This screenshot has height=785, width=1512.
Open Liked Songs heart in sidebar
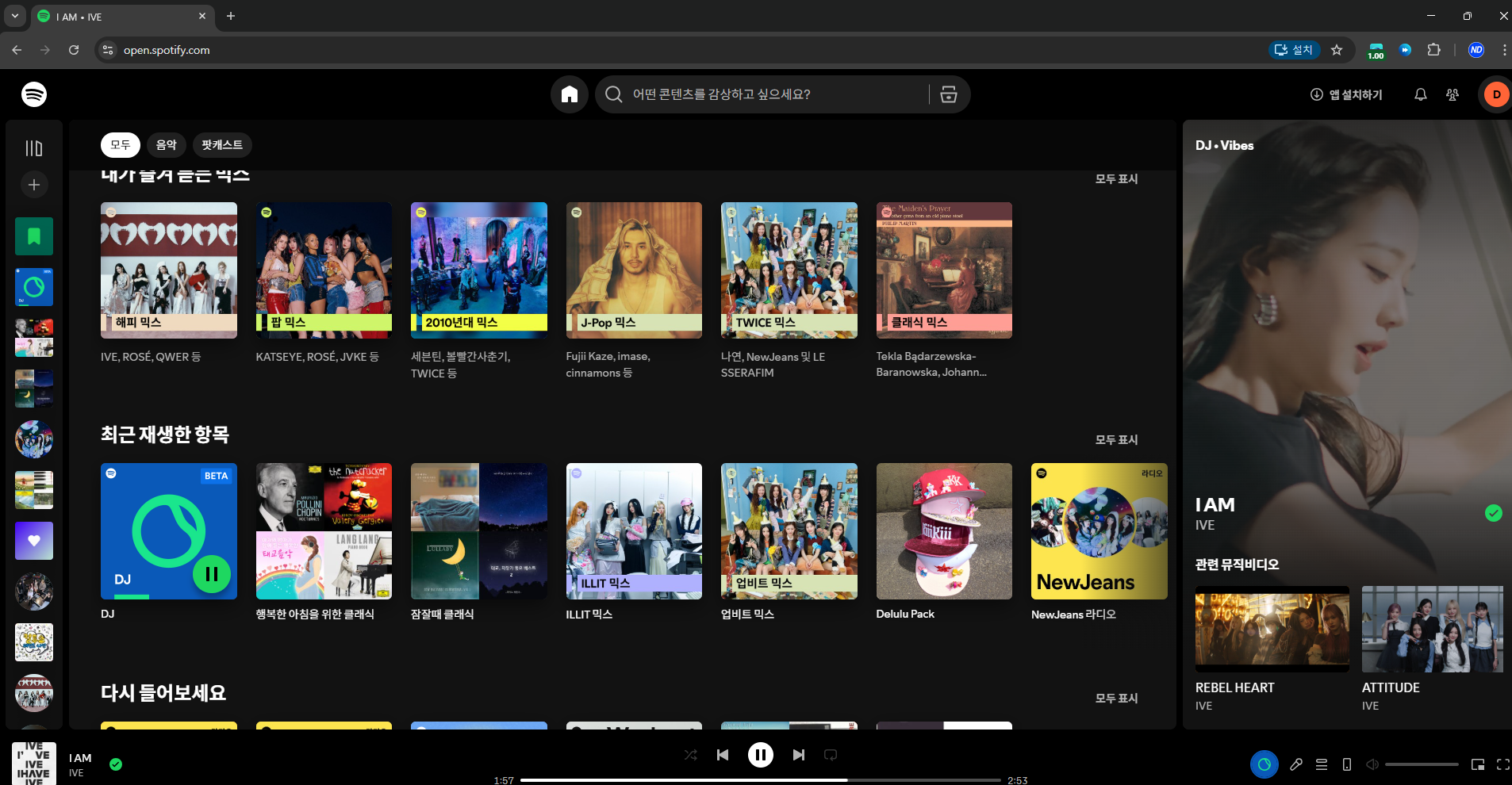[x=34, y=541]
